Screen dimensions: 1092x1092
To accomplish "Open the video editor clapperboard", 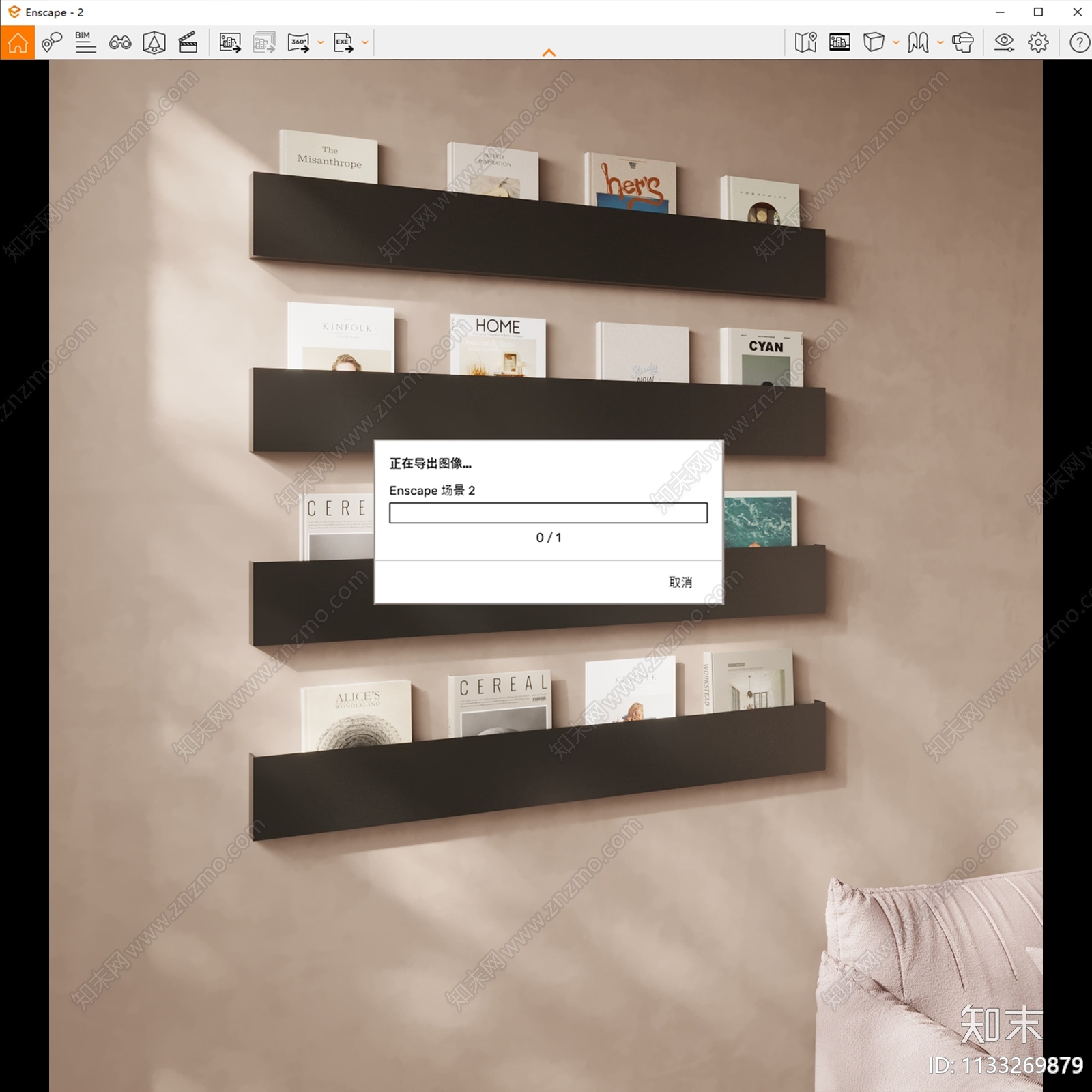I will pos(188,42).
